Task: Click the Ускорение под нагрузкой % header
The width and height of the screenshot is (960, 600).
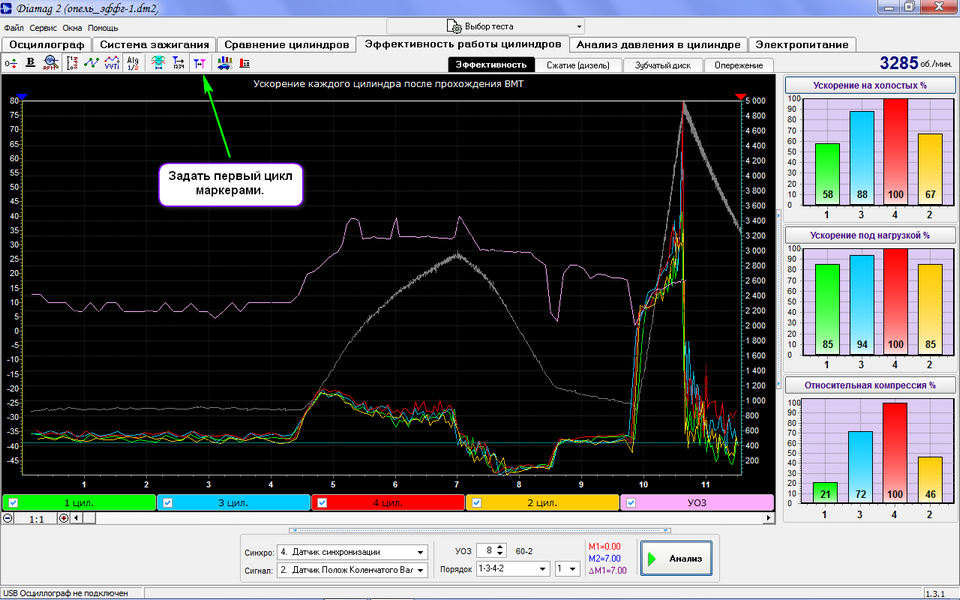Action: point(869,235)
